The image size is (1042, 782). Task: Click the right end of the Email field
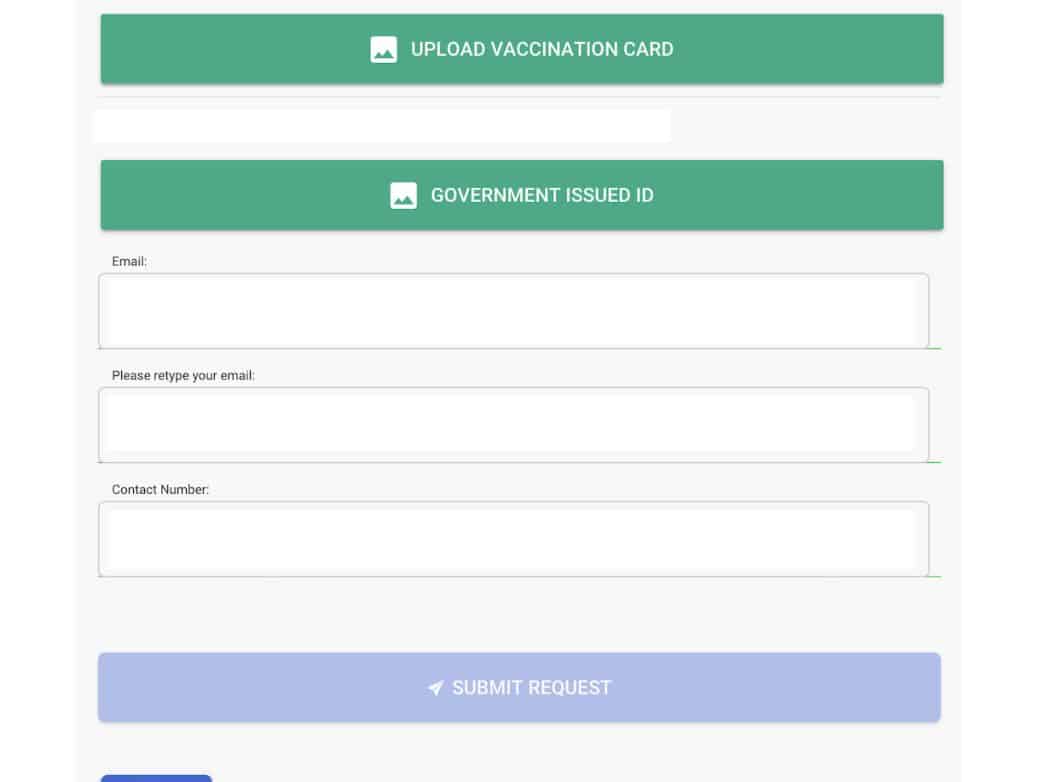pos(900,311)
